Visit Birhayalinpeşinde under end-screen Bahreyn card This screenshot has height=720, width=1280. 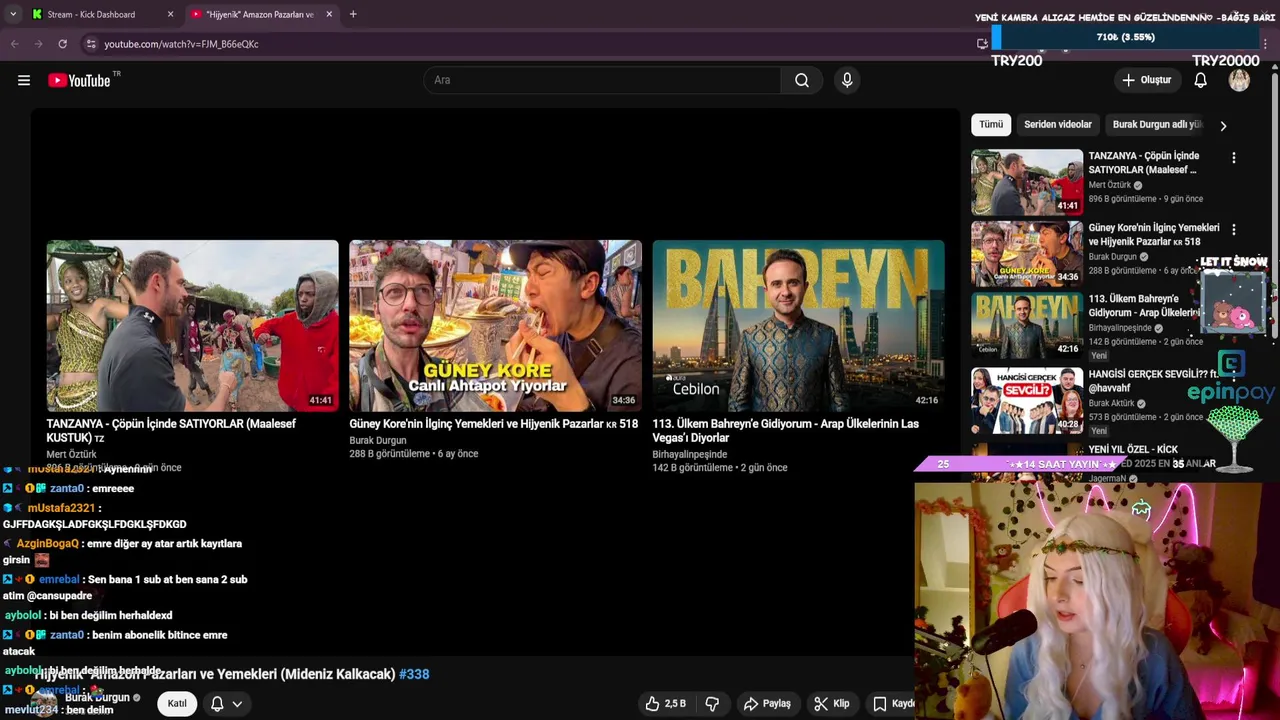click(690, 454)
